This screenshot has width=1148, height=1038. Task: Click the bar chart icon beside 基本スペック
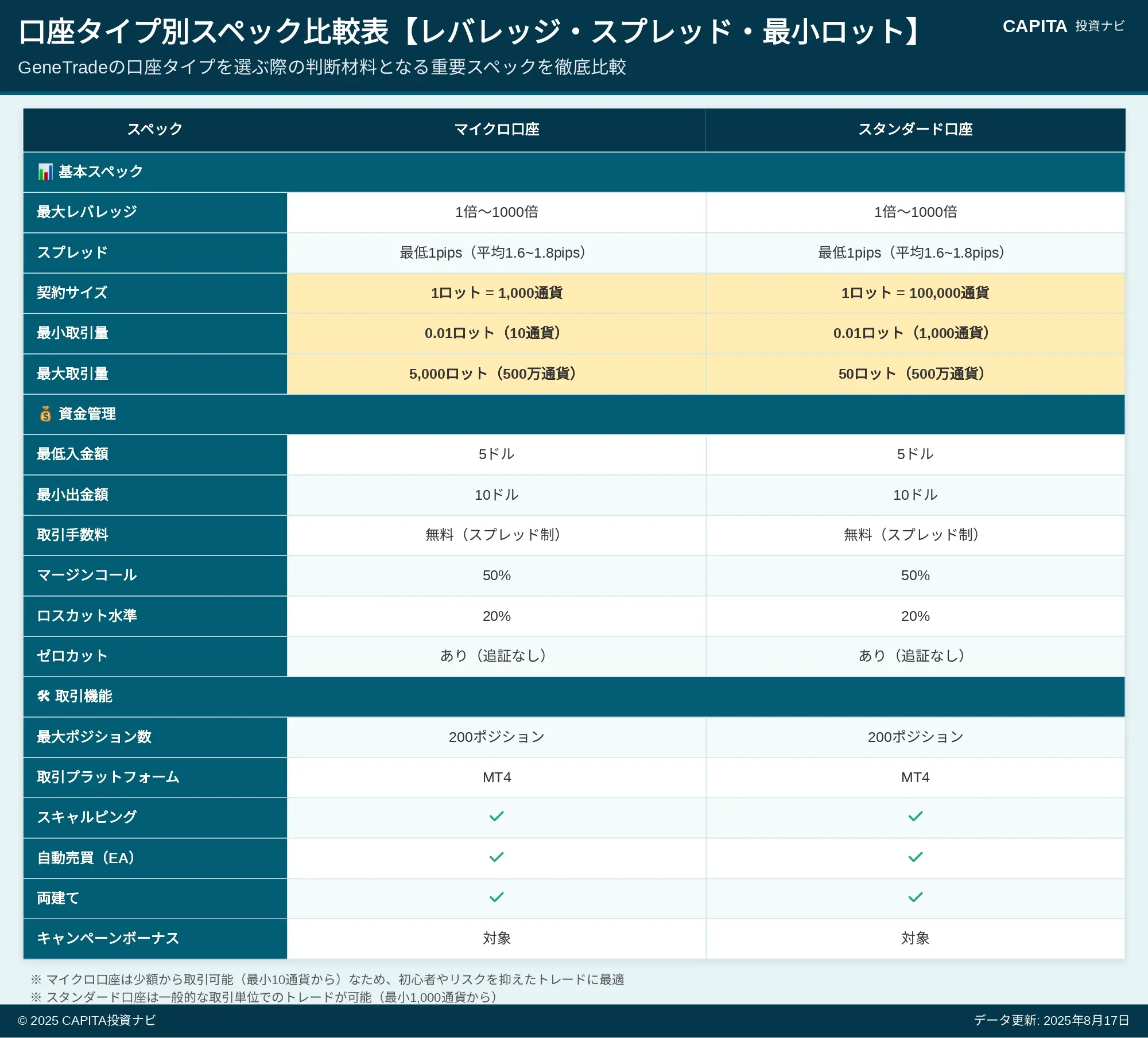coord(45,172)
